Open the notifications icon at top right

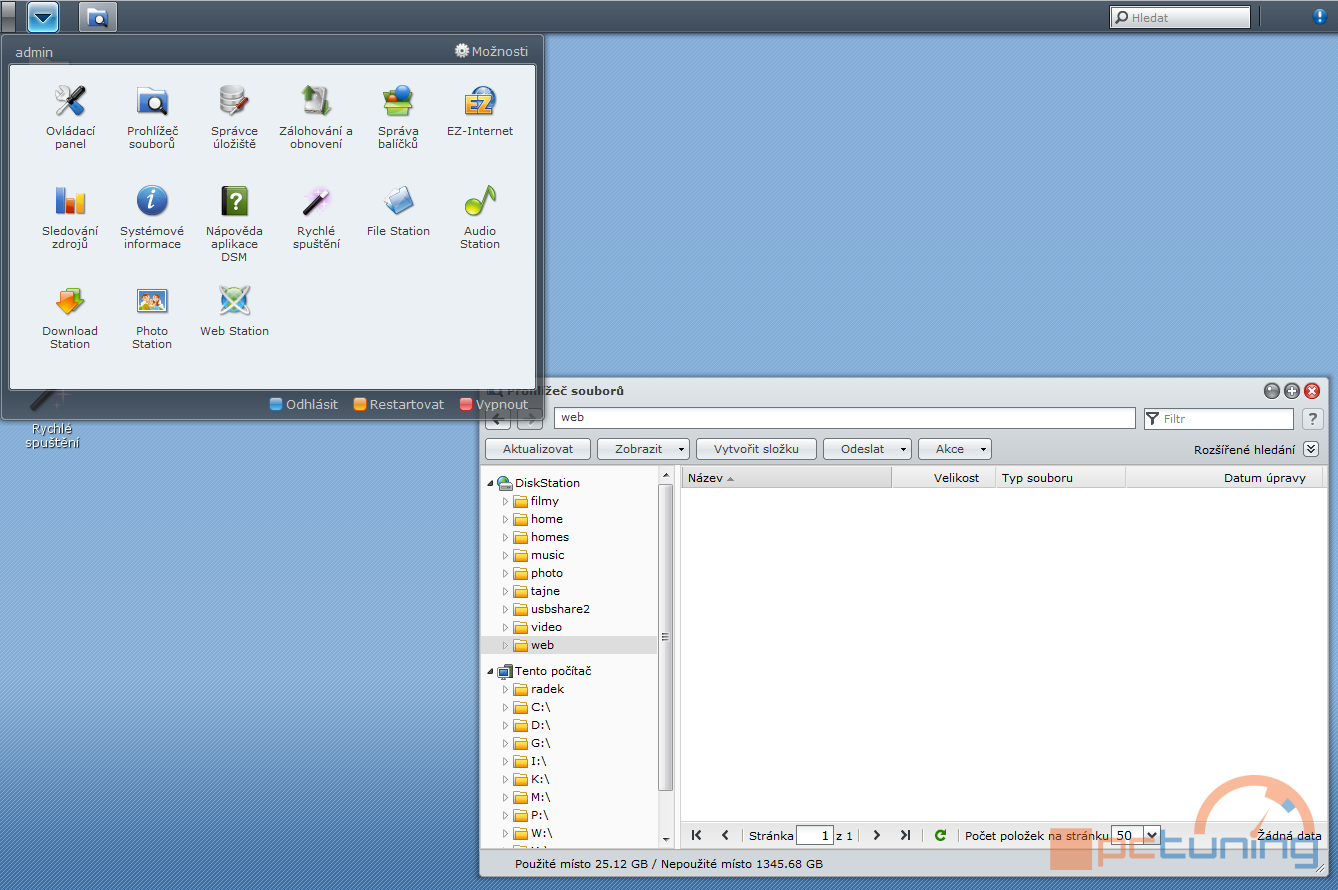click(x=1320, y=17)
